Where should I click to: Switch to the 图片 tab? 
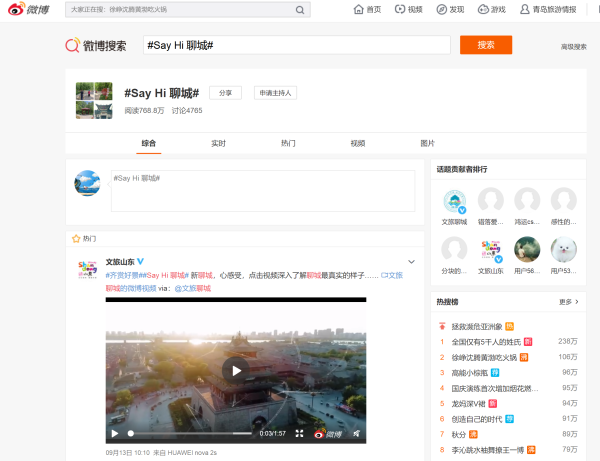pyautogui.click(x=427, y=143)
